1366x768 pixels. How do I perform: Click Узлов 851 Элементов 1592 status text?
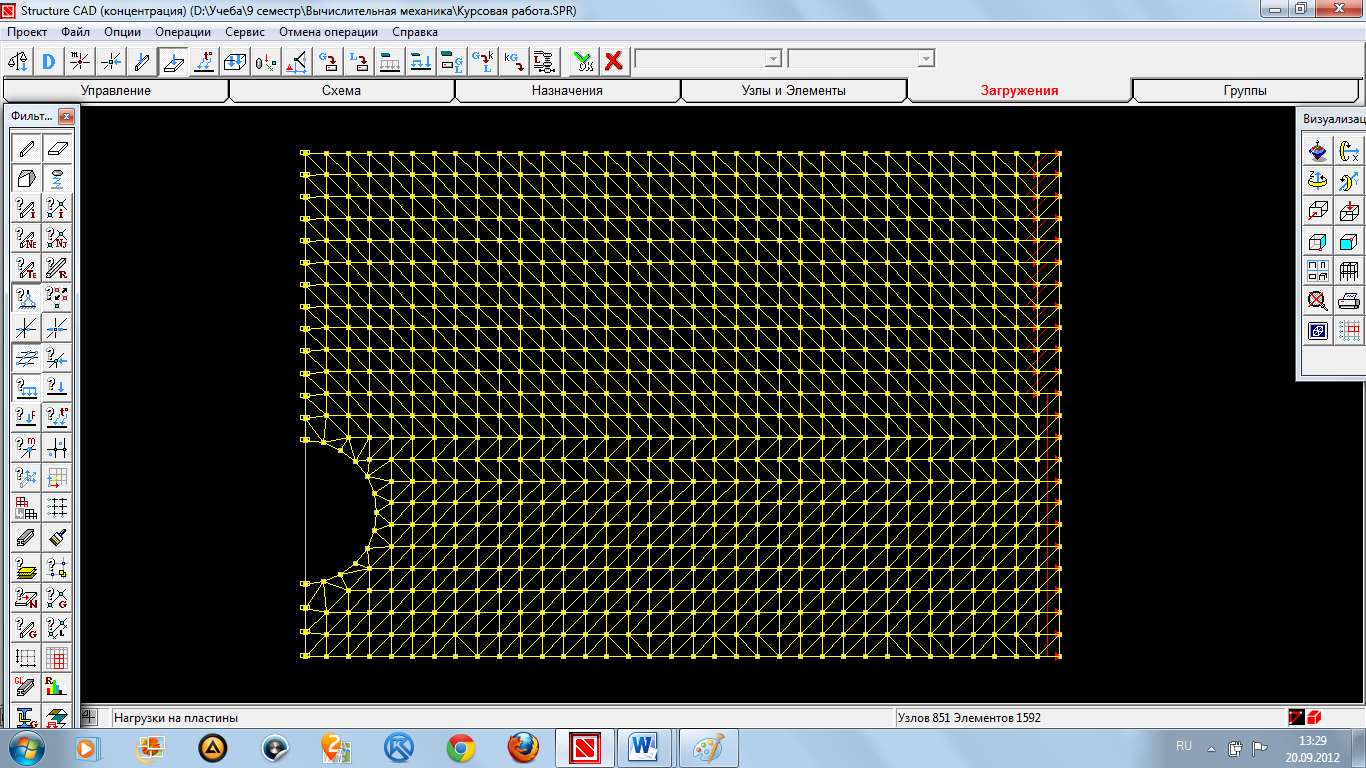coord(969,718)
